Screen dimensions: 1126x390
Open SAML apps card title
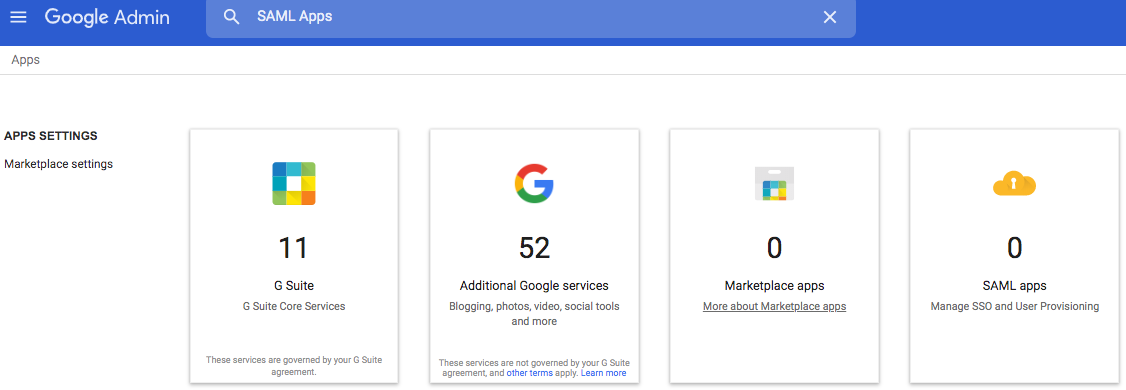tap(1014, 285)
